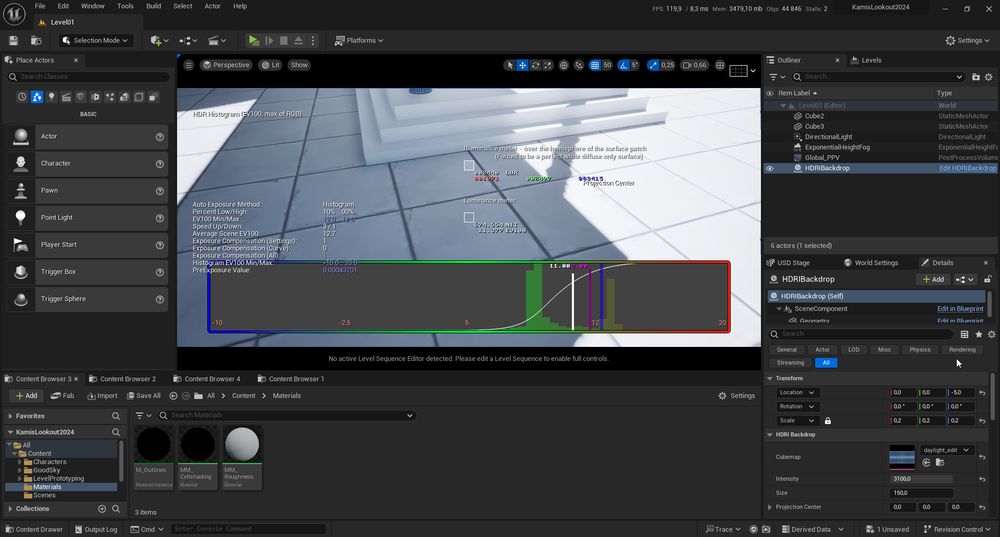This screenshot has width=1000, height=537.
Task: Click the Save current level icon
Action: pyautogui.click(x=13, y=41)
